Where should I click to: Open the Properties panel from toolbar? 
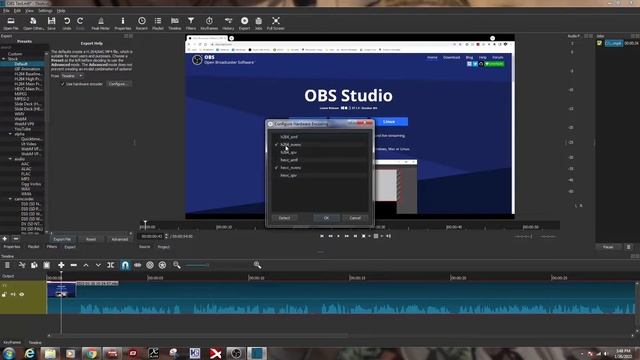122,23
